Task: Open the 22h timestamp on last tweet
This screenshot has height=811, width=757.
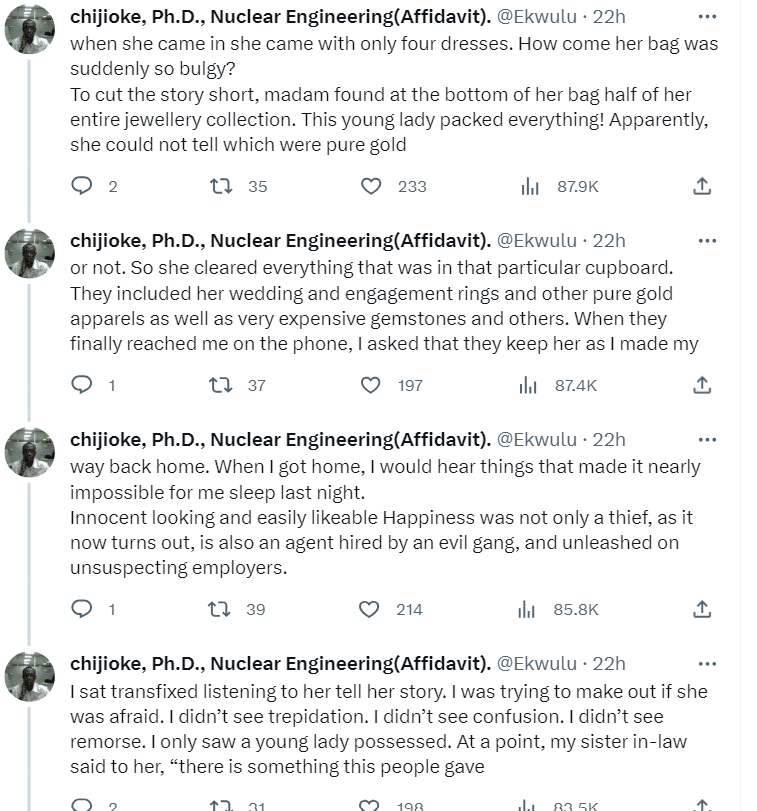Action: tap(609, 664)
